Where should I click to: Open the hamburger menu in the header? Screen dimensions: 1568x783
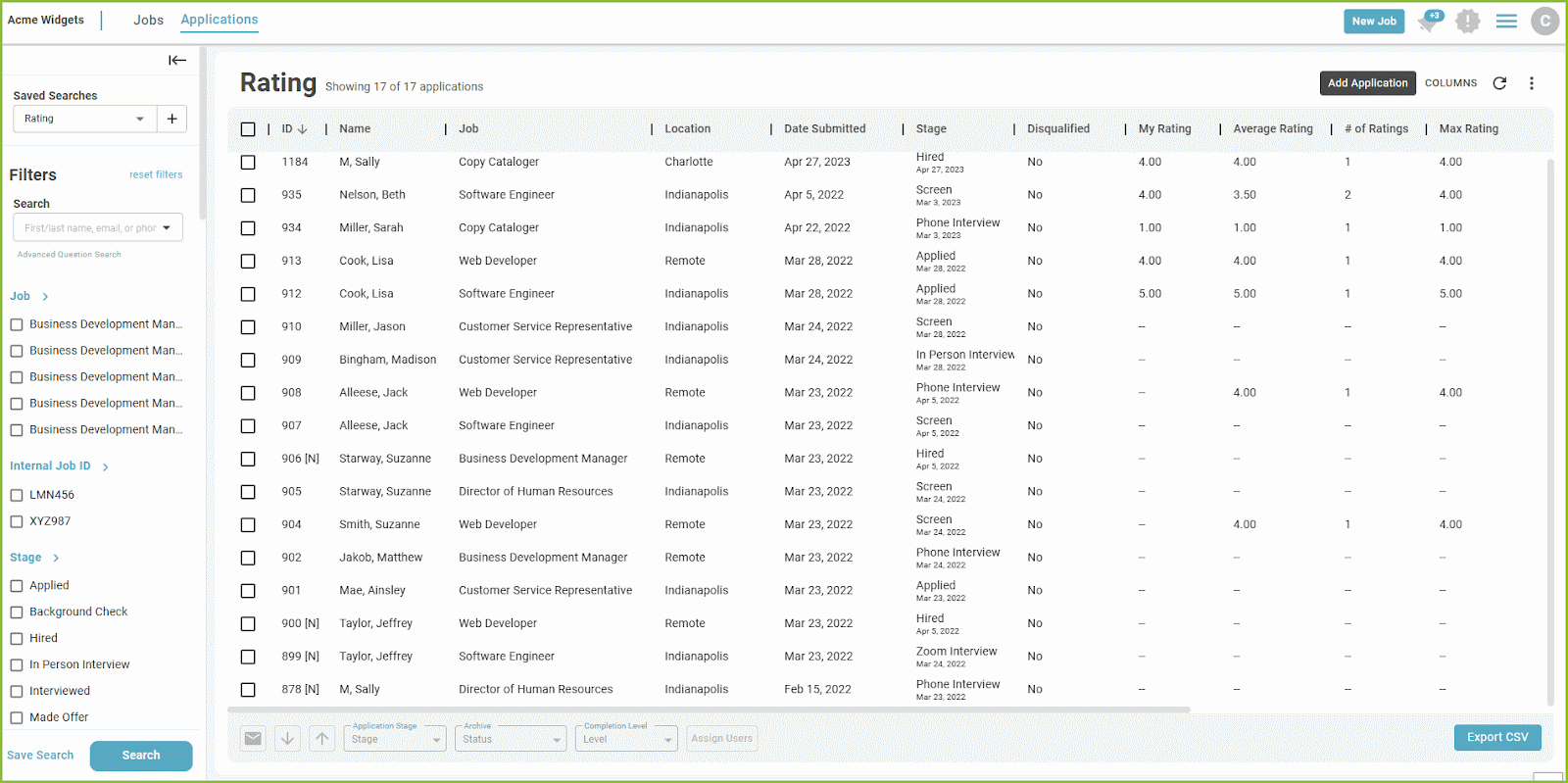pos(1506,21)
